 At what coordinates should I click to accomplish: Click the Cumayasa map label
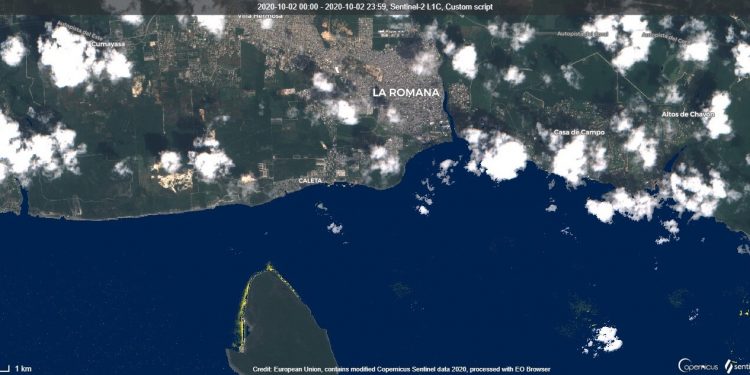pos(109,44)
